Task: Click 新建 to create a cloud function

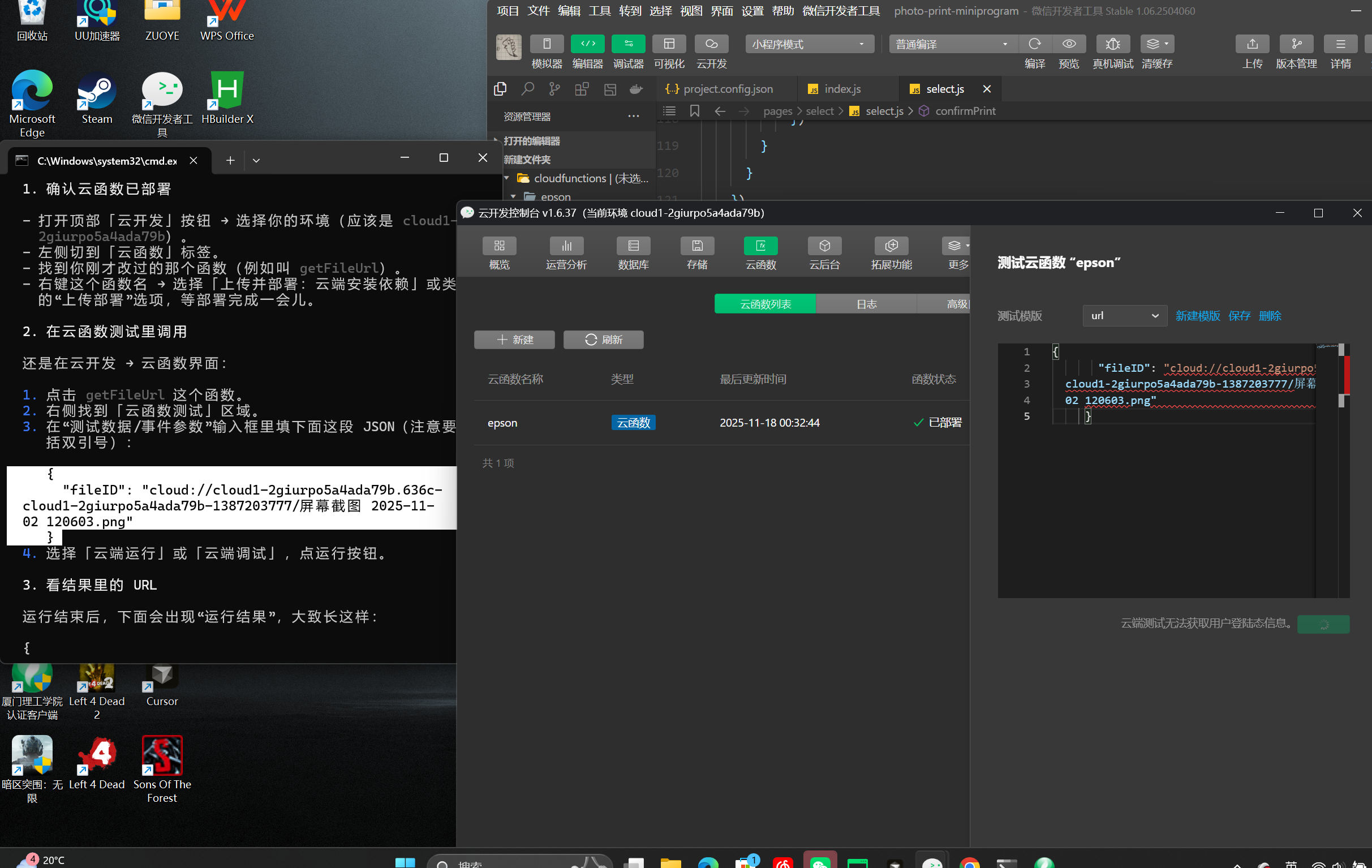Action: pyautogui.click(x=514, y=340)
